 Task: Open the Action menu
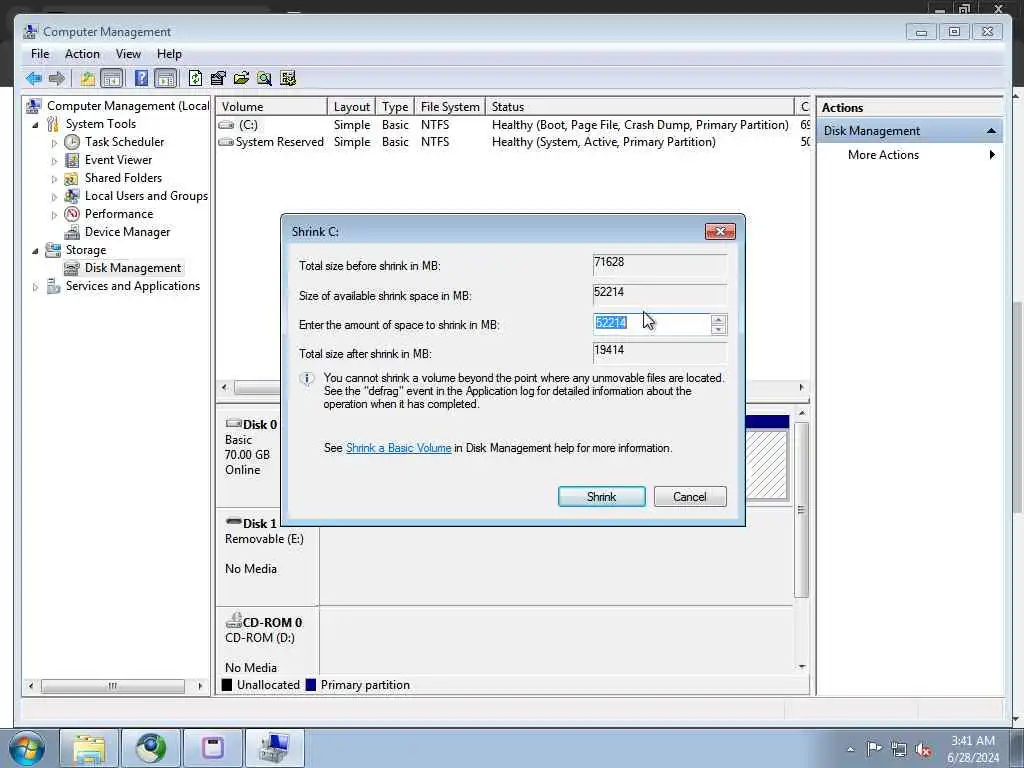pyautogui.click(x=82, y=54)
